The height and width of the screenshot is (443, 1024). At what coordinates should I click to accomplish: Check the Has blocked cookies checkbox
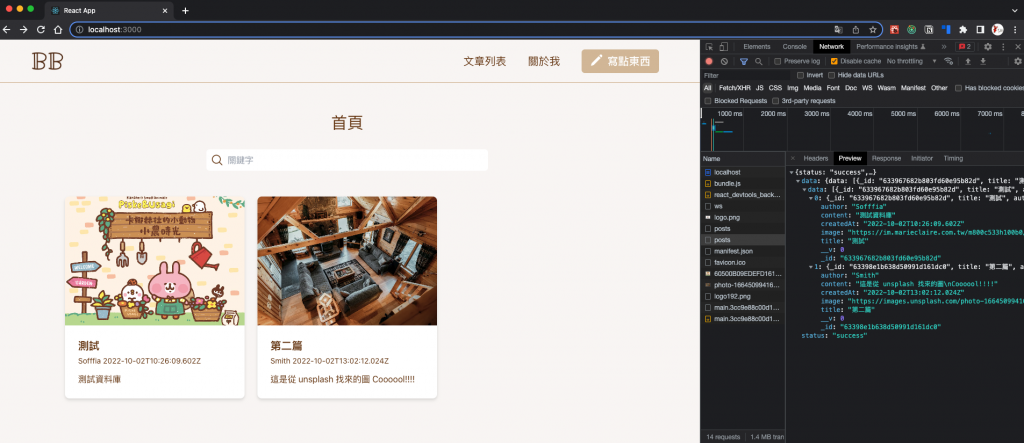[x=958, y=88]
